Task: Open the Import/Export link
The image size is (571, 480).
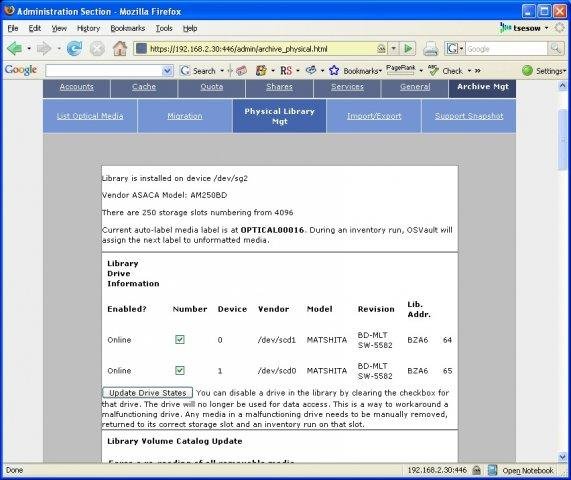Action: tap(374, 116)
